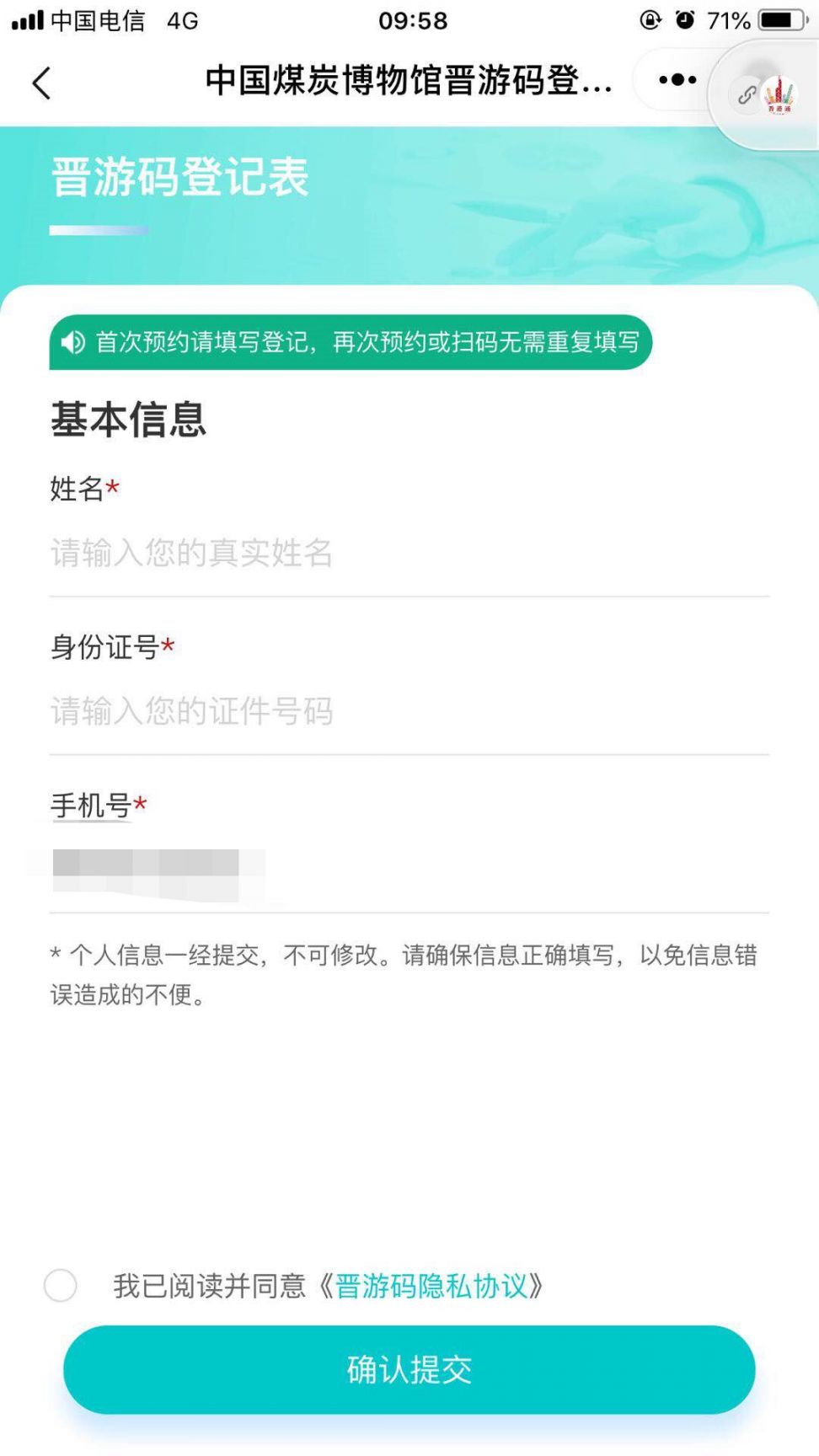
Task: Tap the cellular signal strength bars
Action: pos(27,20)
